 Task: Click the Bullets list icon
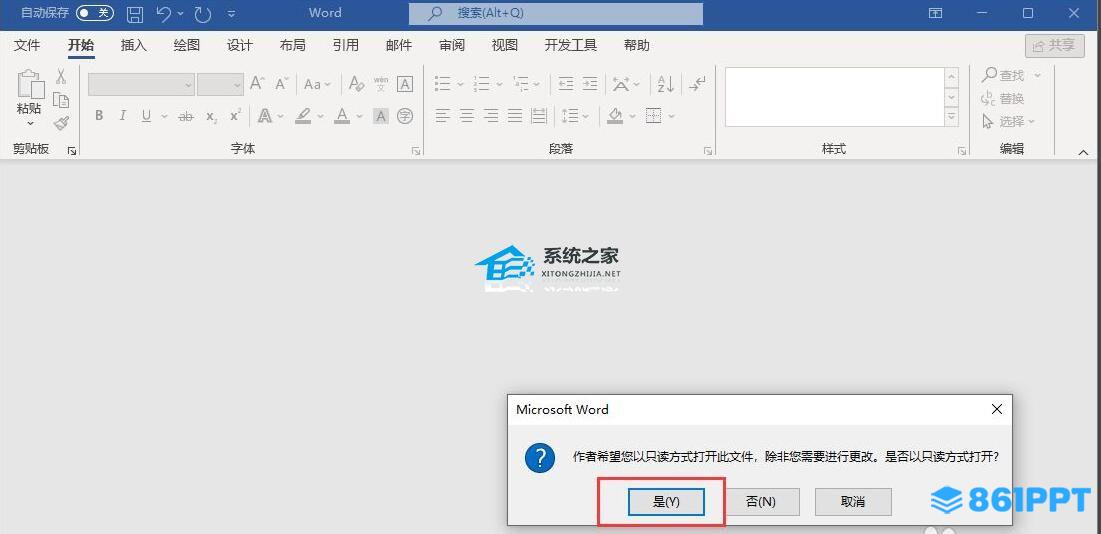(442, 84)
